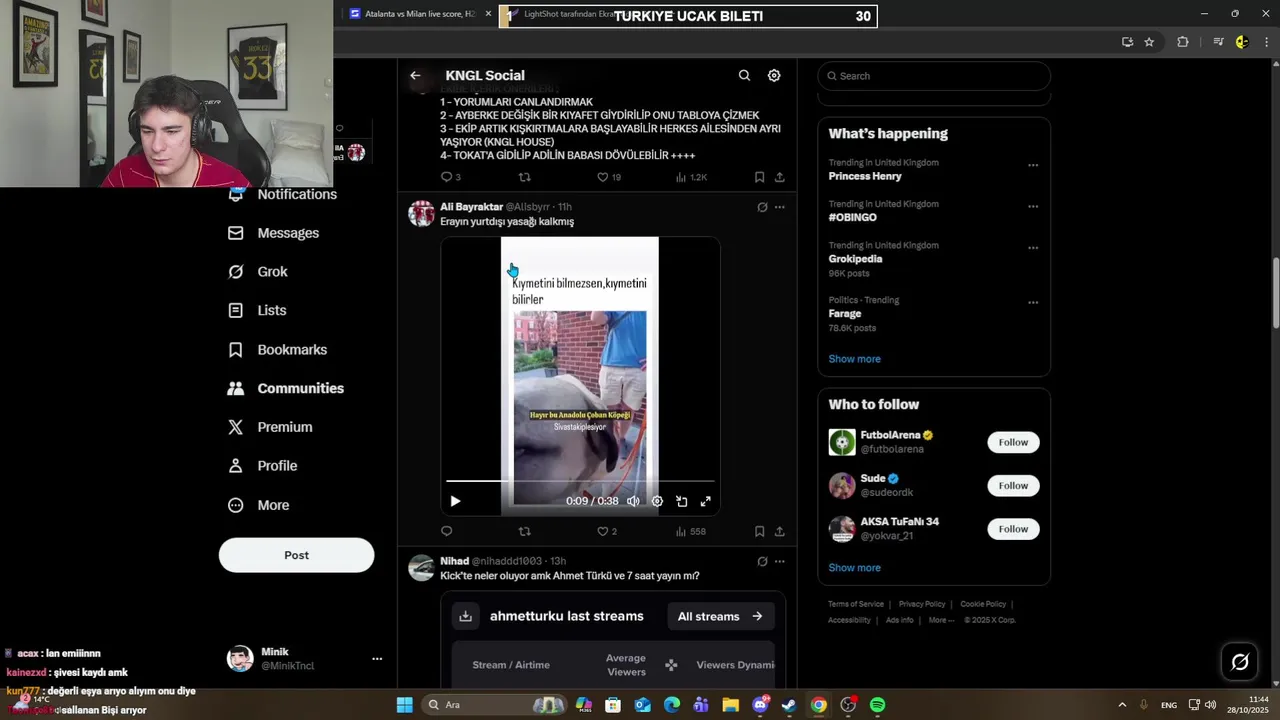Follow Sude account
The image size is (1280, 720).
coord(1013,485)
